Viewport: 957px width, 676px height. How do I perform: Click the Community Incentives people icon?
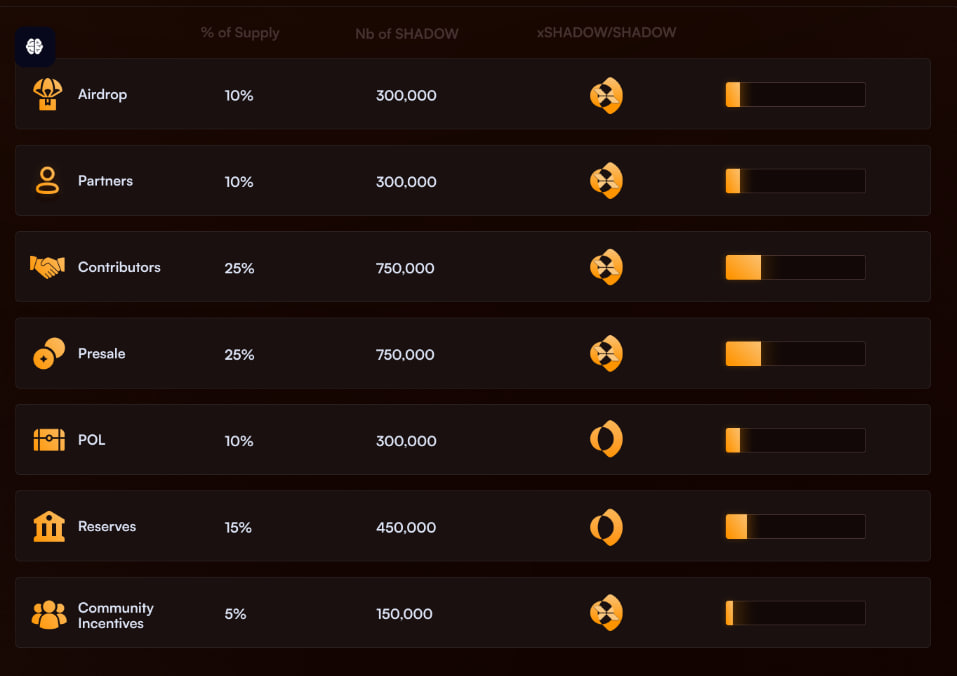click(48, 614)
